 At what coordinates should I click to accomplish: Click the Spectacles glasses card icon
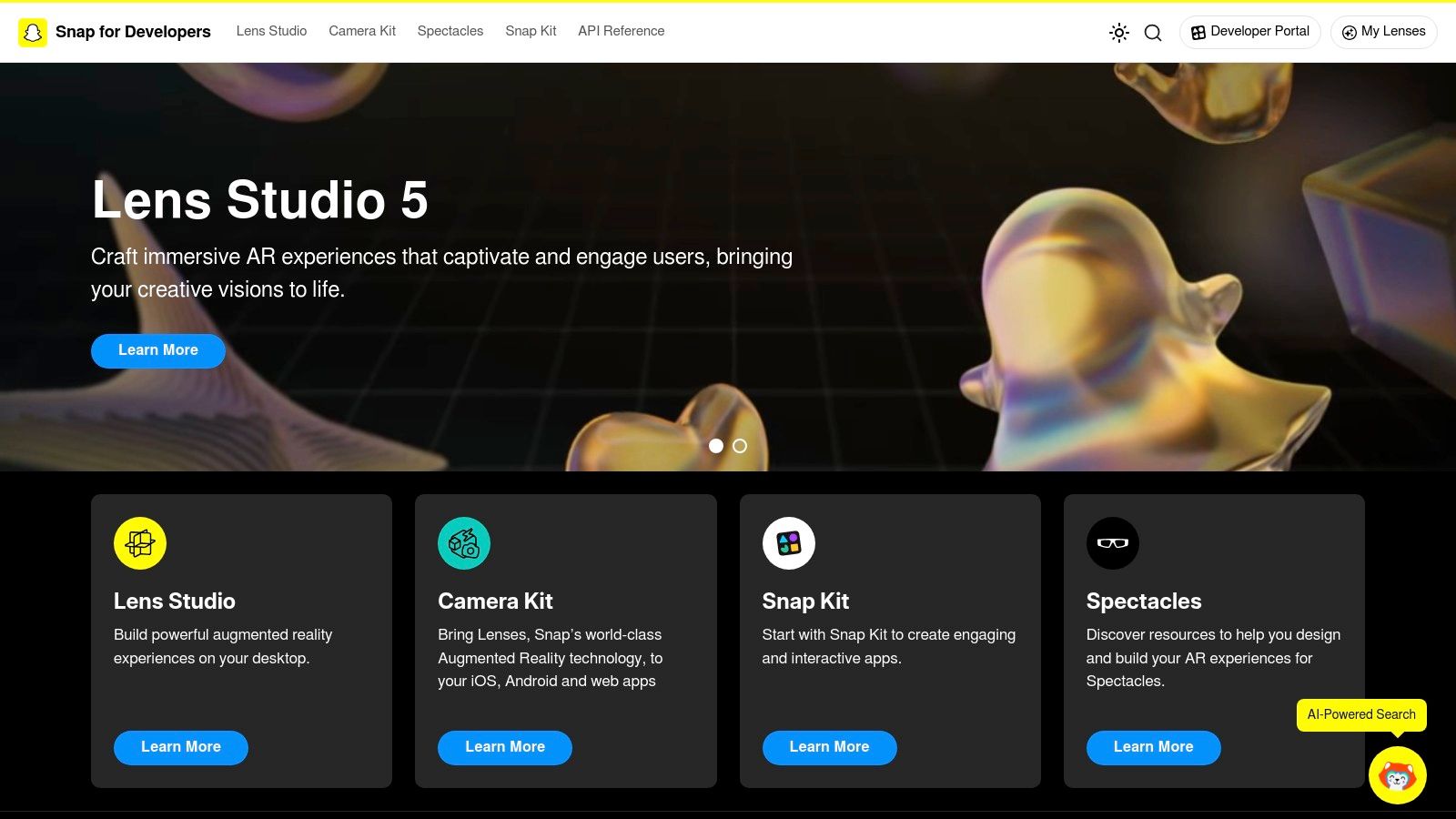coord(1113,543)
